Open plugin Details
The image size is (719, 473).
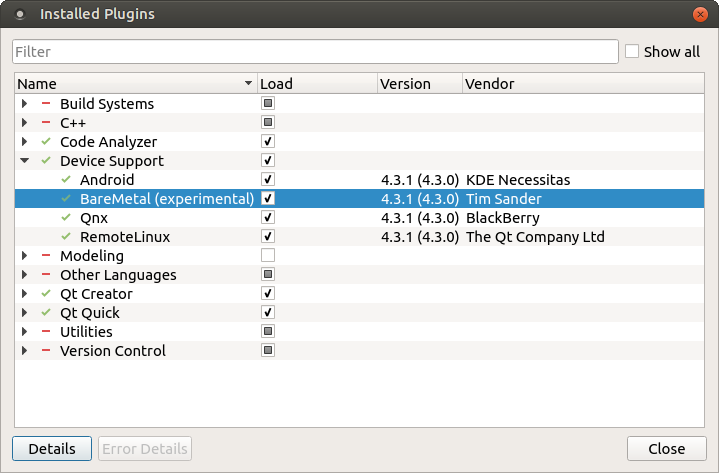pyautogui.click(x=52, y=449)
